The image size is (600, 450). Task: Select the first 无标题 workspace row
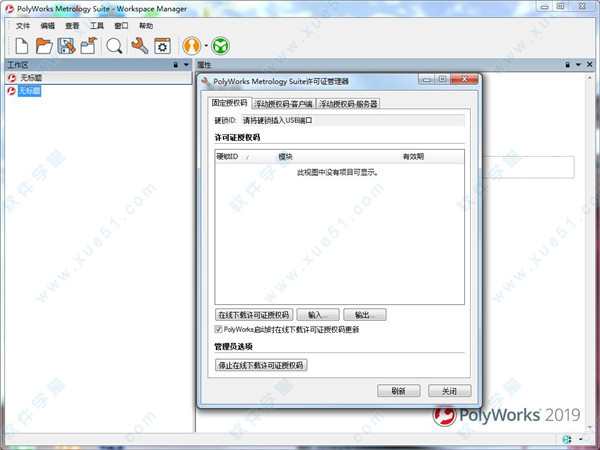99,78
